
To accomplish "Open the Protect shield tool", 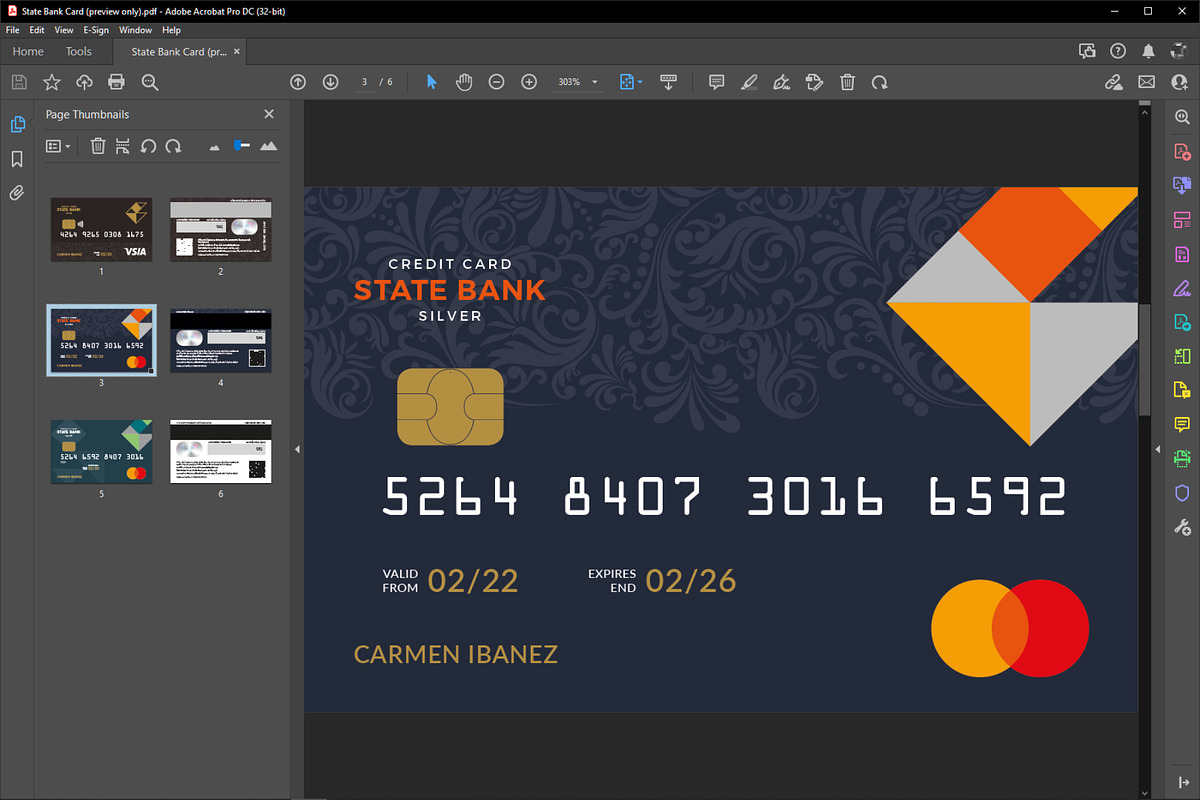I will pos(1182,493).
